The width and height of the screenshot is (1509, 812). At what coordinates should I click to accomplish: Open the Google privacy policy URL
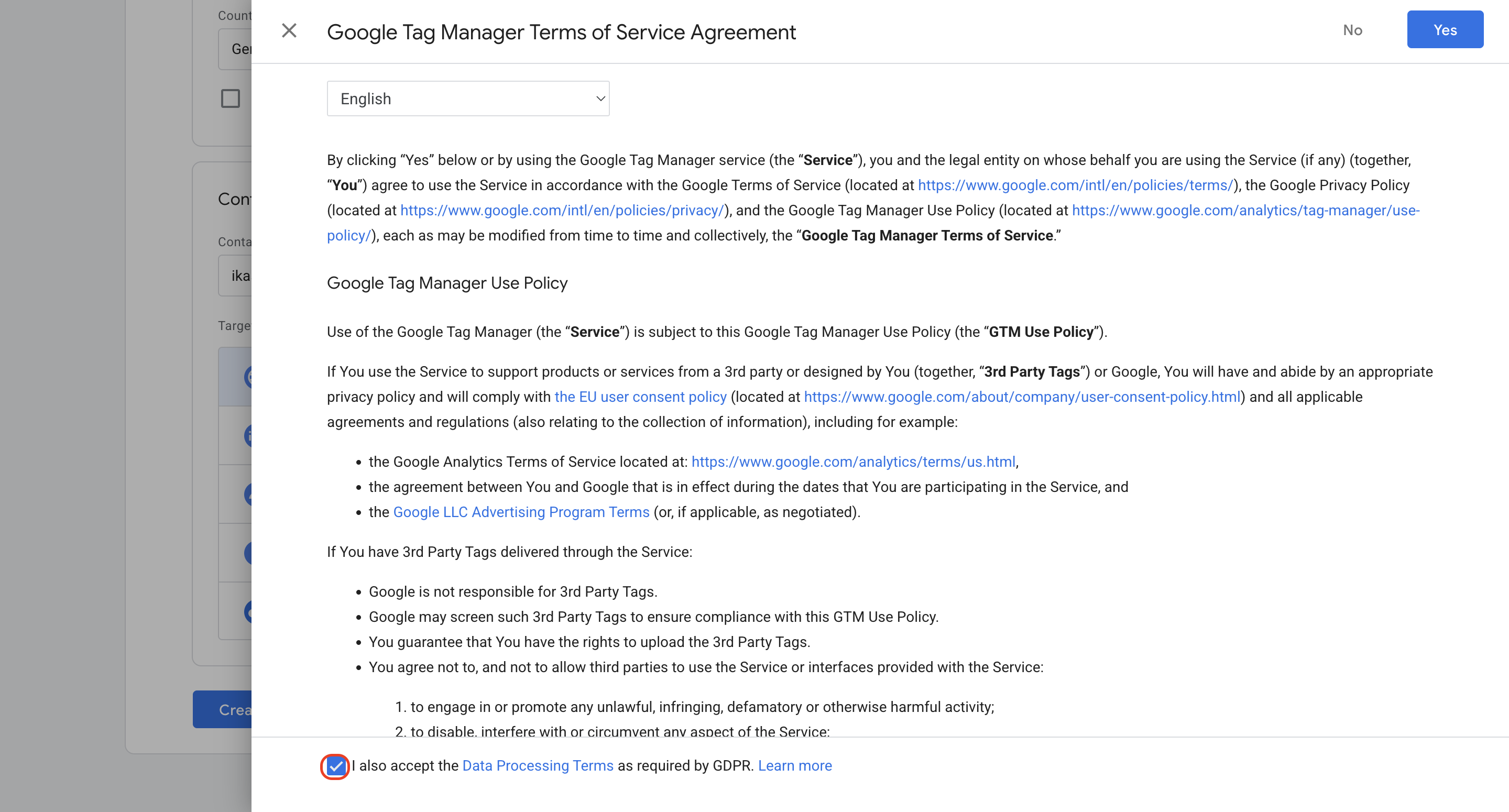coord(562,210)
